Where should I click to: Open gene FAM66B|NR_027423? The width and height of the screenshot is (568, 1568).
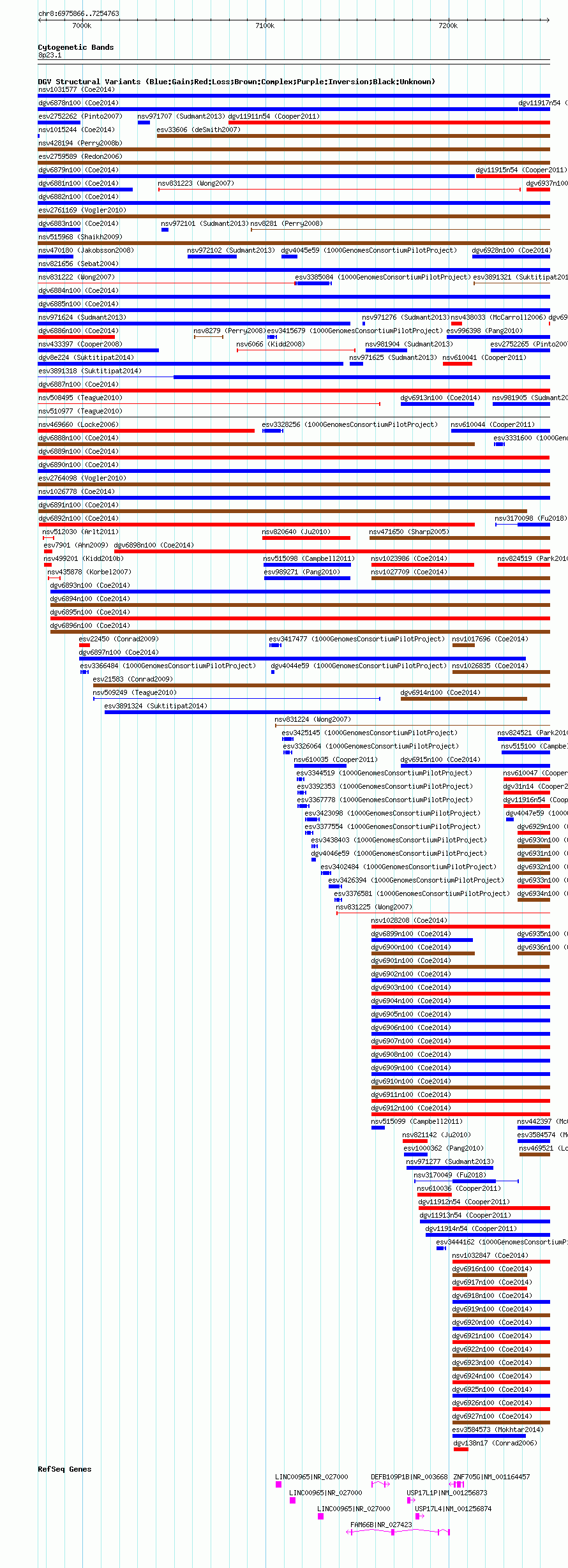click(381, 1525)
